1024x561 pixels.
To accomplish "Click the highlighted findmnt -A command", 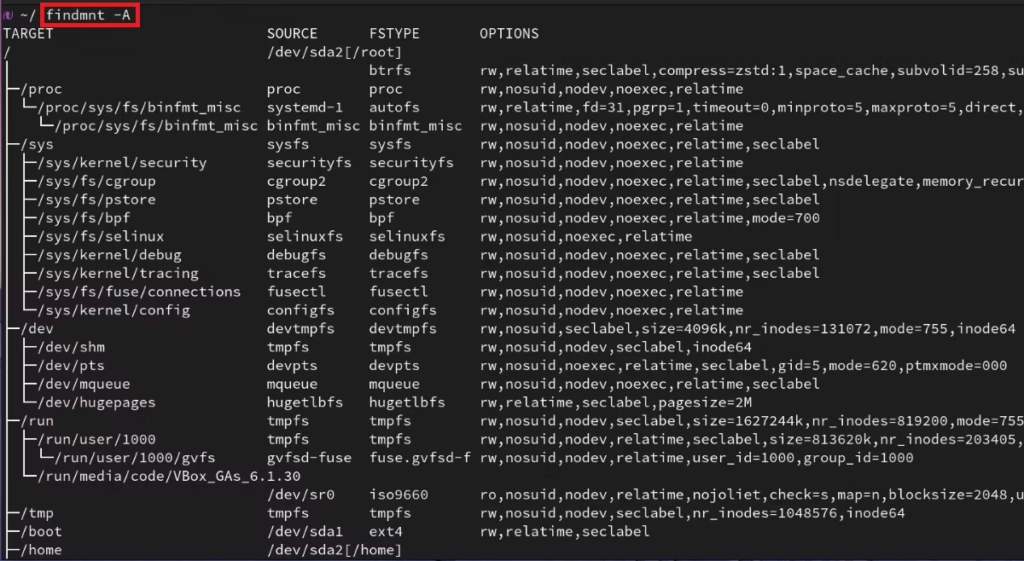I will [88, 14].
